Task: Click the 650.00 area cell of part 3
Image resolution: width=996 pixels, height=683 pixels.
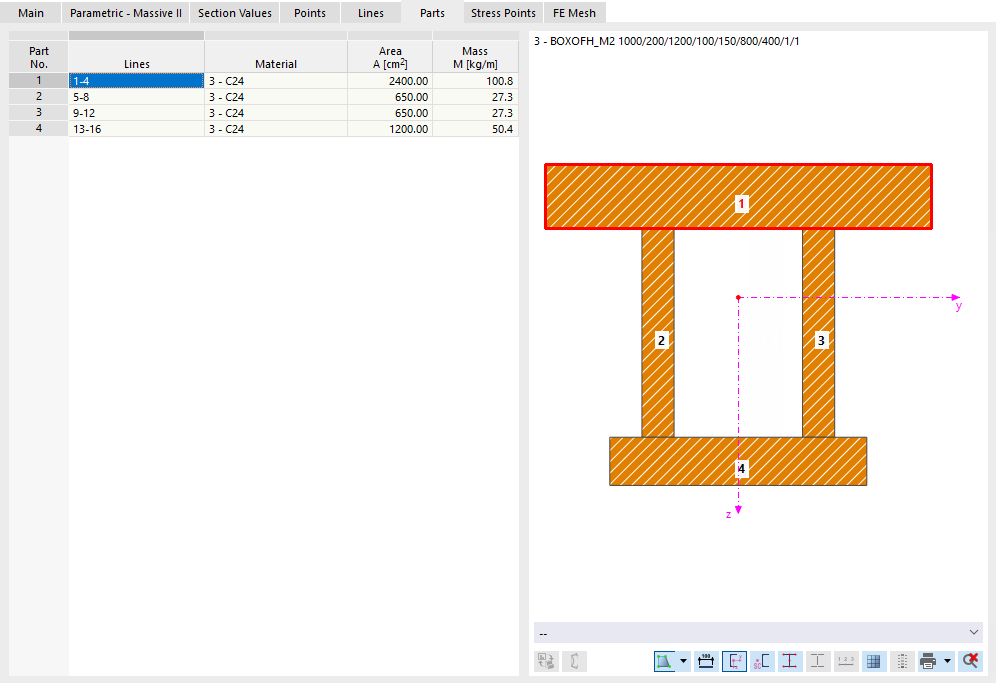Action: pos(390,113)
